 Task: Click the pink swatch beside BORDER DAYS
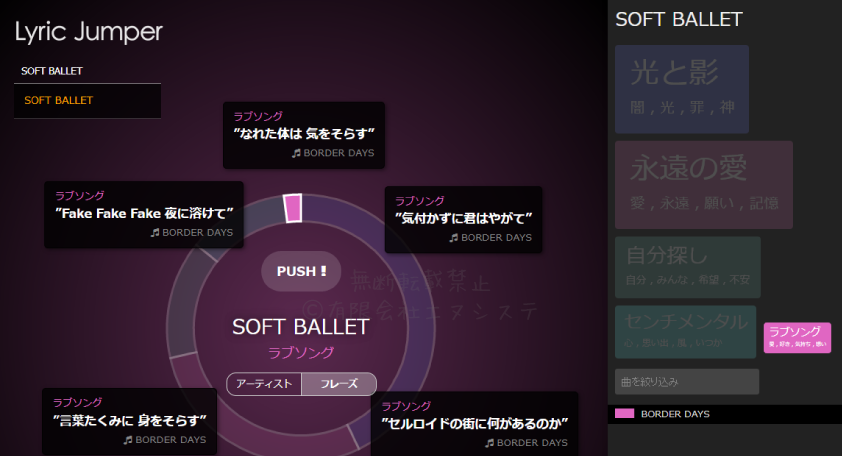[x=625, y=414]
